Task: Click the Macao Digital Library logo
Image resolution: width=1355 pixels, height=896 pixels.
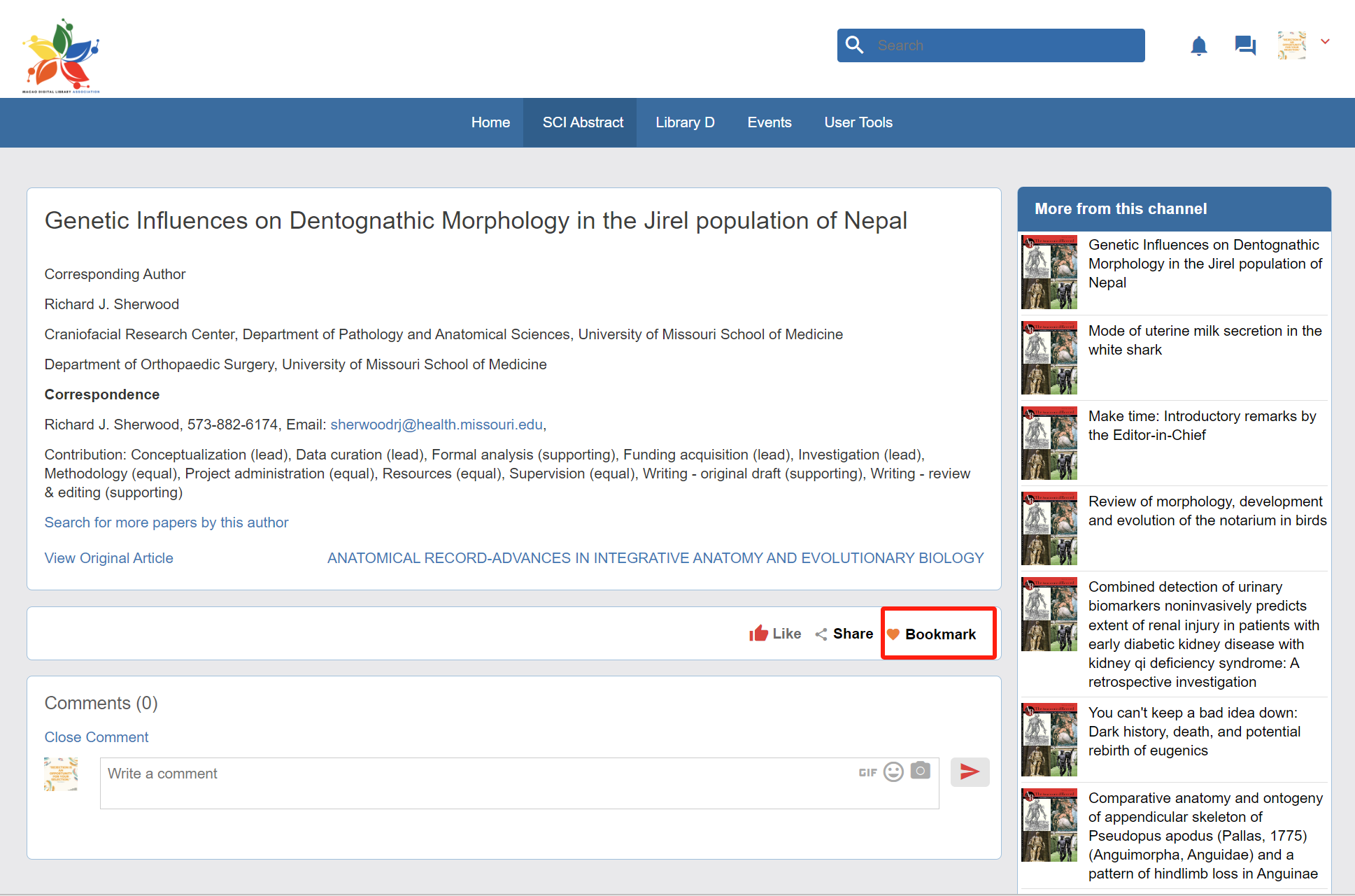Action: pos(62,56)
